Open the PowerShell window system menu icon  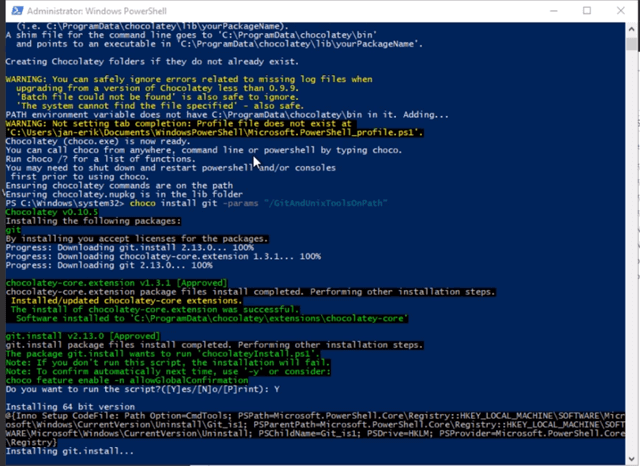(17, 11)
